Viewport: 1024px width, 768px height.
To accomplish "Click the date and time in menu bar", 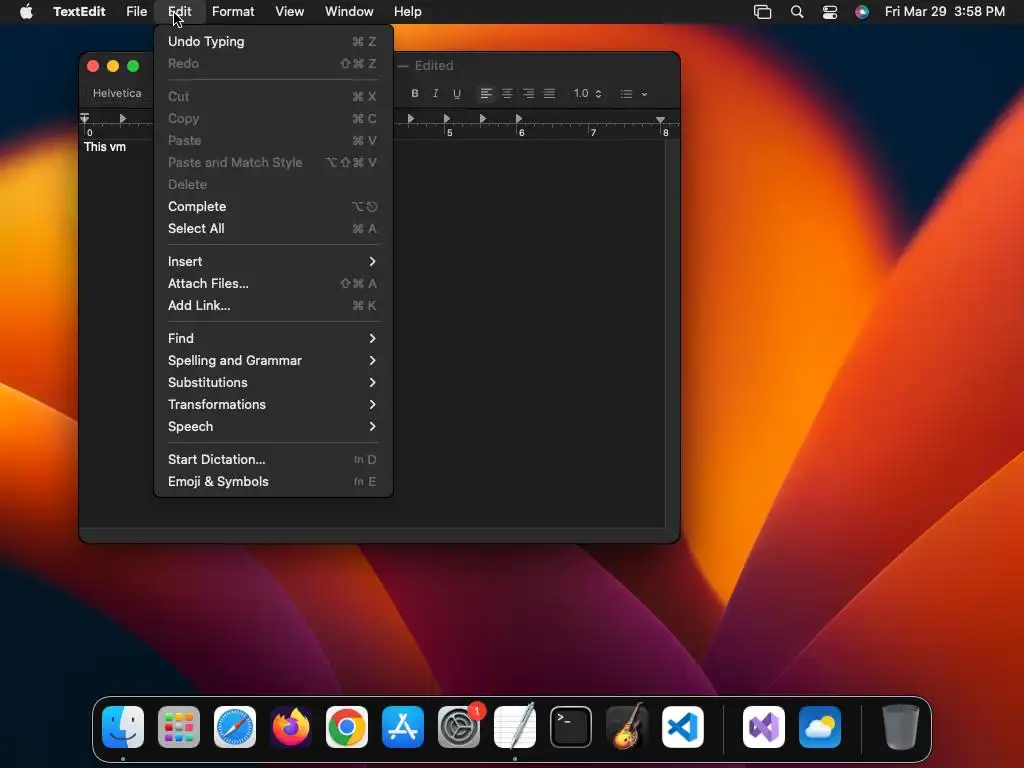I will tap(944, 12).
